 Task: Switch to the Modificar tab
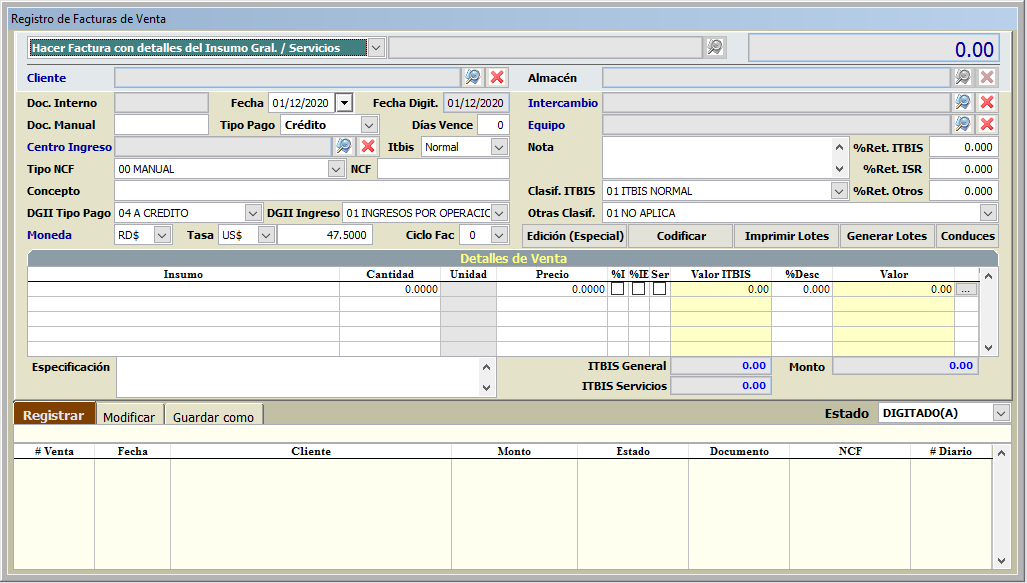129,417
